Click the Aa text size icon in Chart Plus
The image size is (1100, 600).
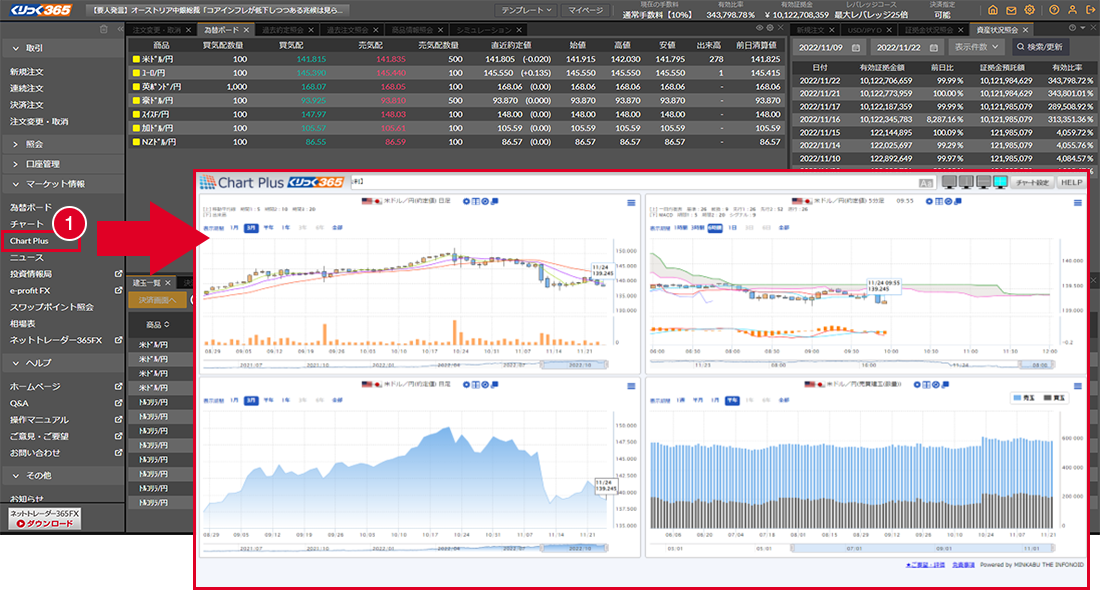(925, 183)
